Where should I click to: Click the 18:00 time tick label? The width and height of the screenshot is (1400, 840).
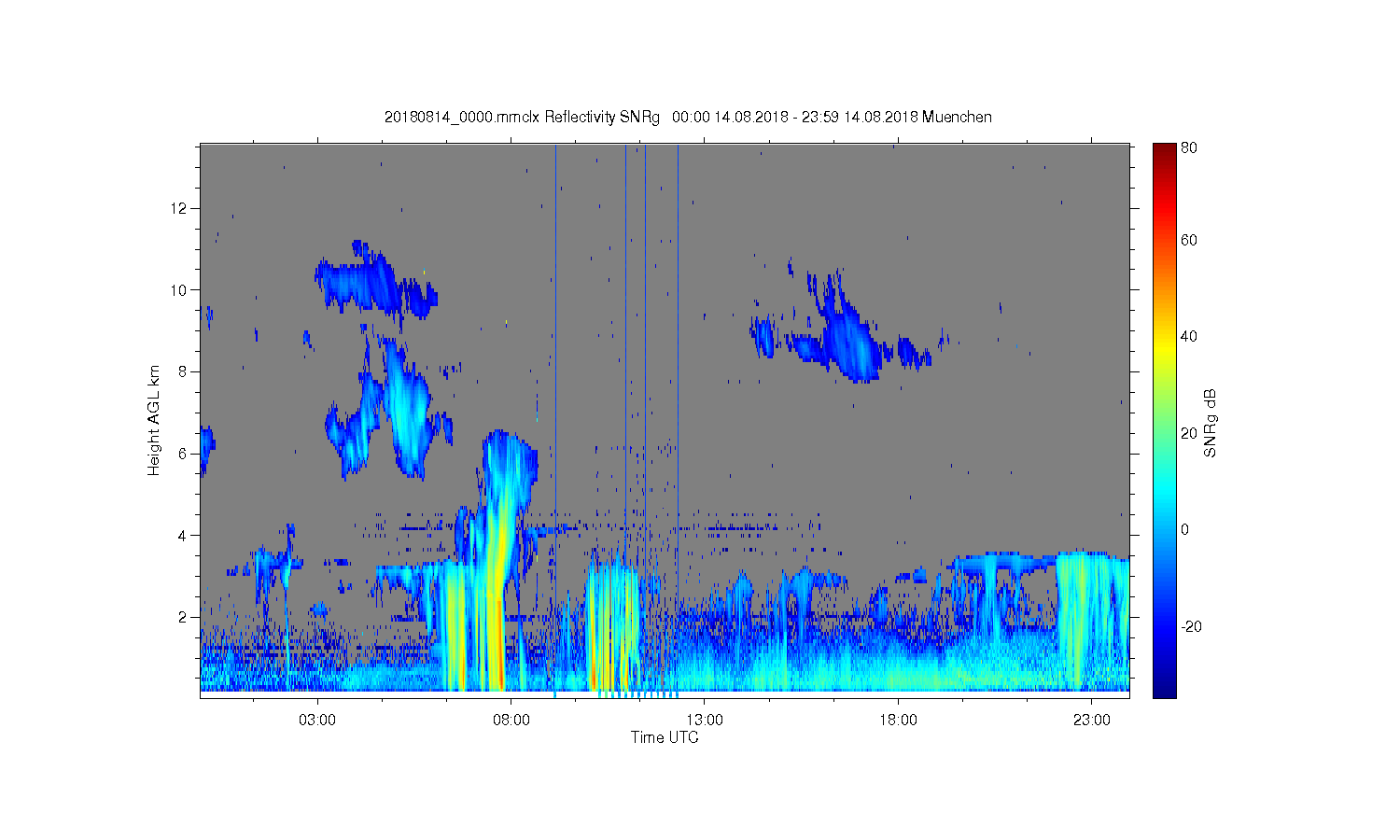pyautogui.click(x=898, y=721)
